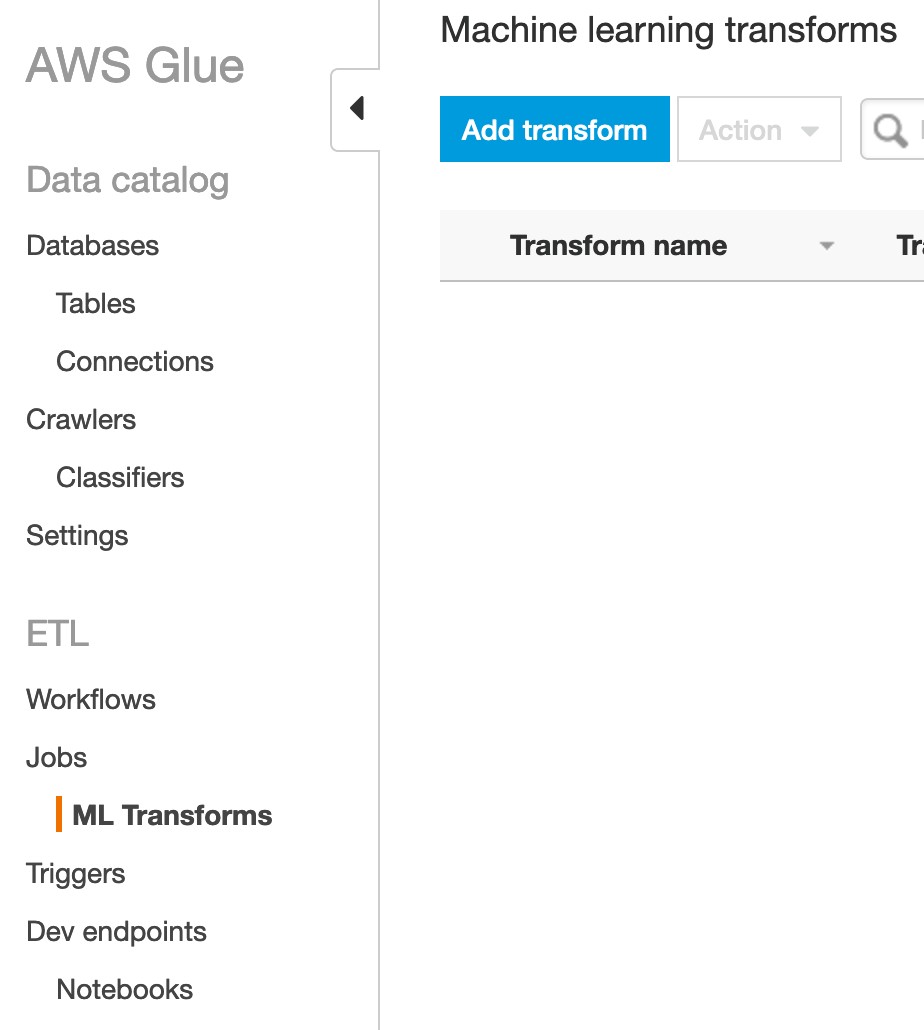This screenshot has width=924, height=1030.
Task: Click the Transform name column header
Action: tap(618, 246)
